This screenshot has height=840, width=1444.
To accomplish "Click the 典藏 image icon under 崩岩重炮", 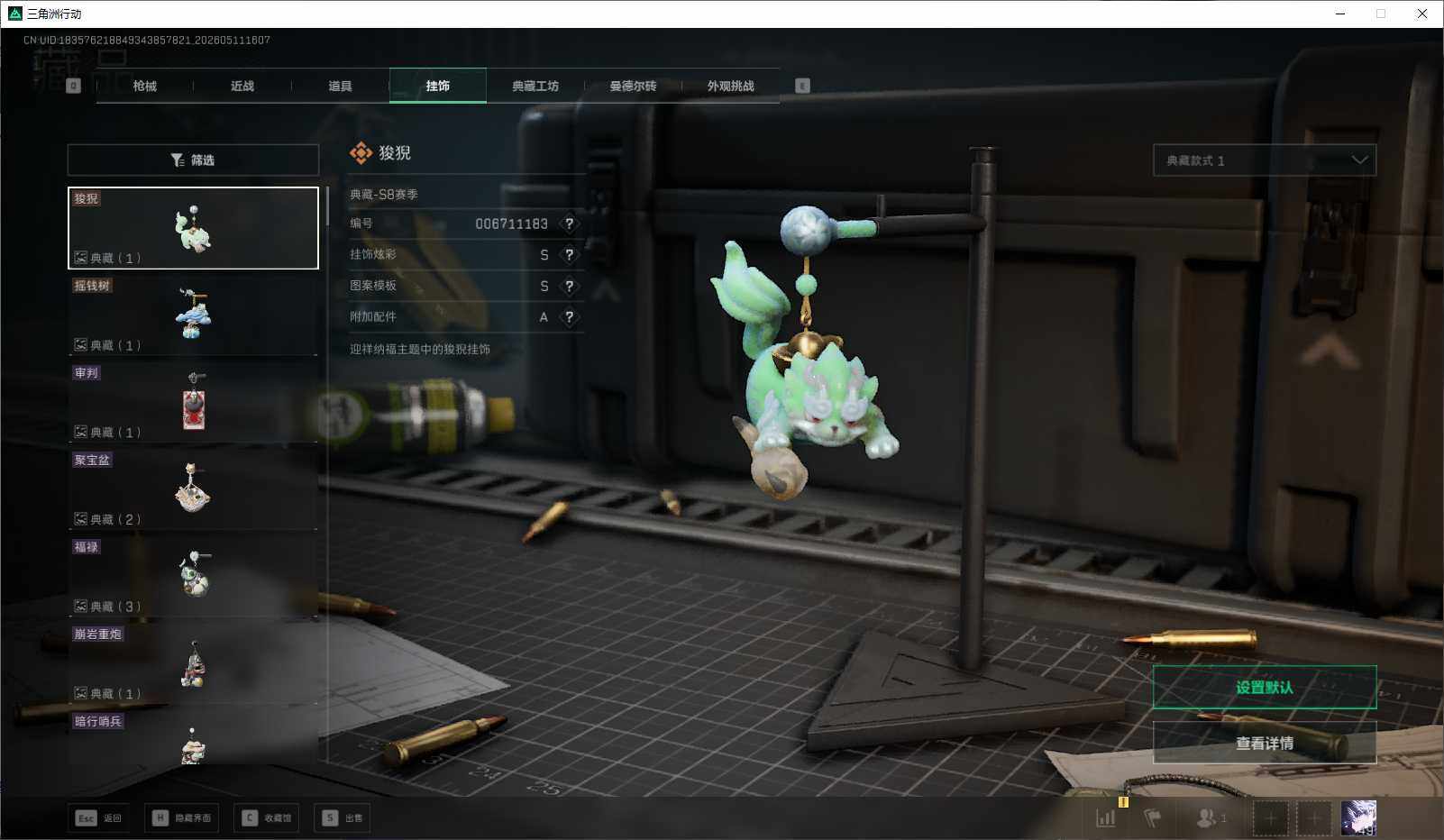I will pyautogui.click(x=81, y=693).
